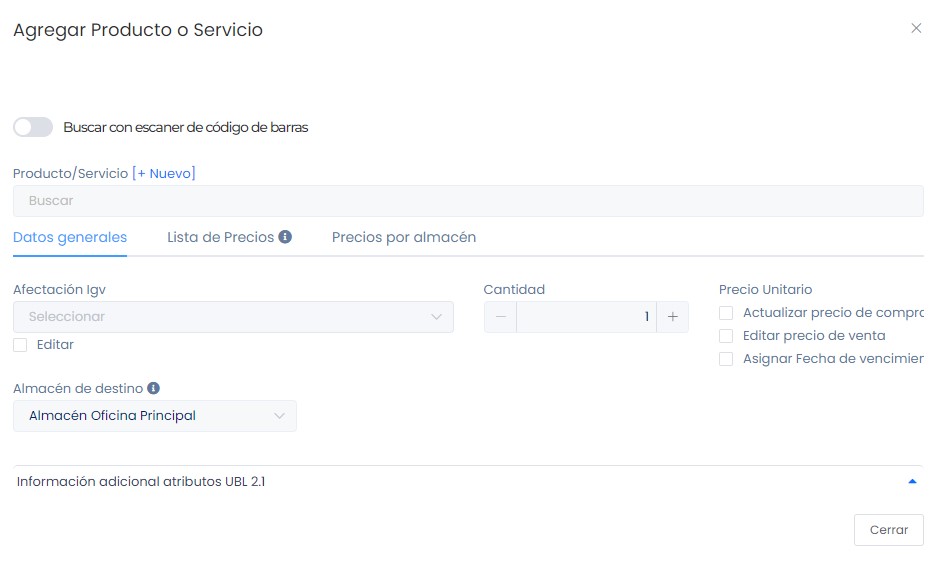This screenshot has width=935, height=569.
Task: Click the info icon next to Almacén de destino
Action: click(153, 388)
